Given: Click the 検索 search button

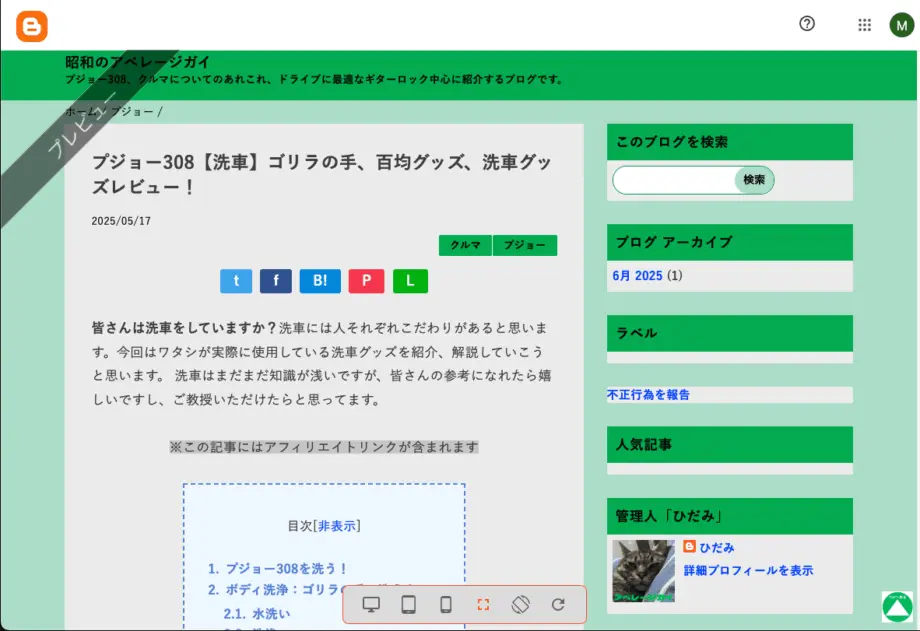Looking at the screenshot, I should click(754, 180).
